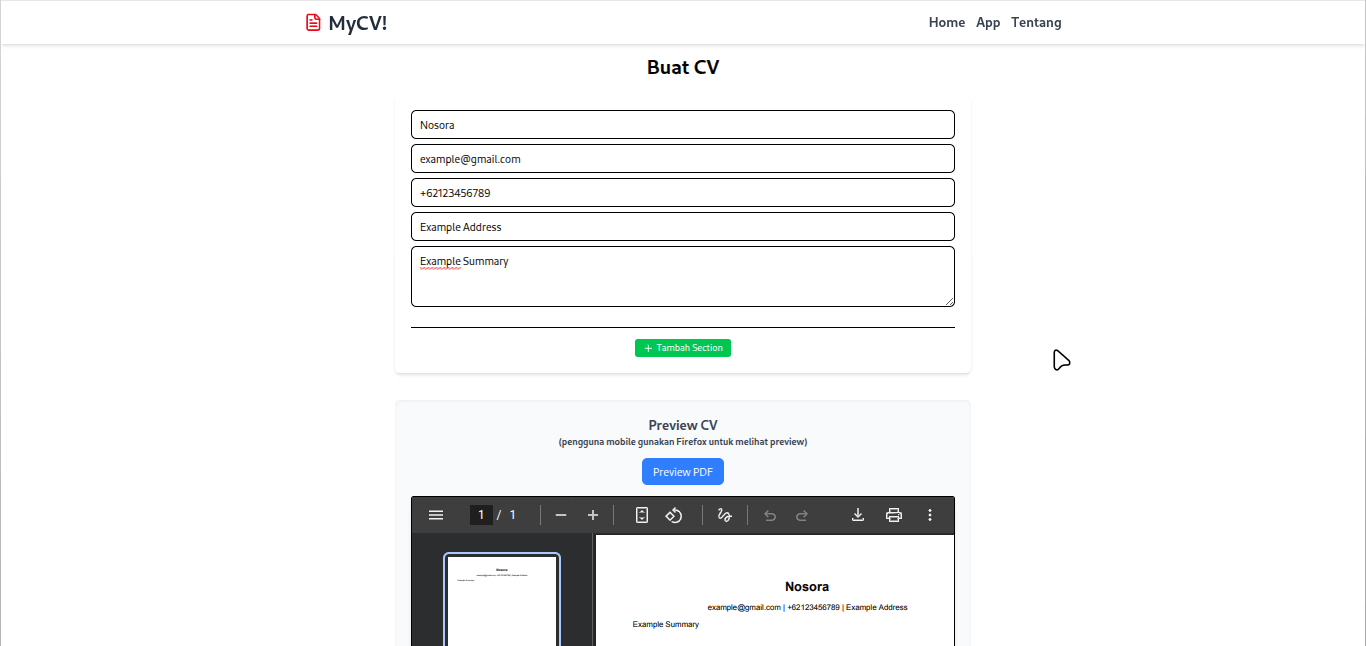Click the Preview CV heading

coord(683,425)
